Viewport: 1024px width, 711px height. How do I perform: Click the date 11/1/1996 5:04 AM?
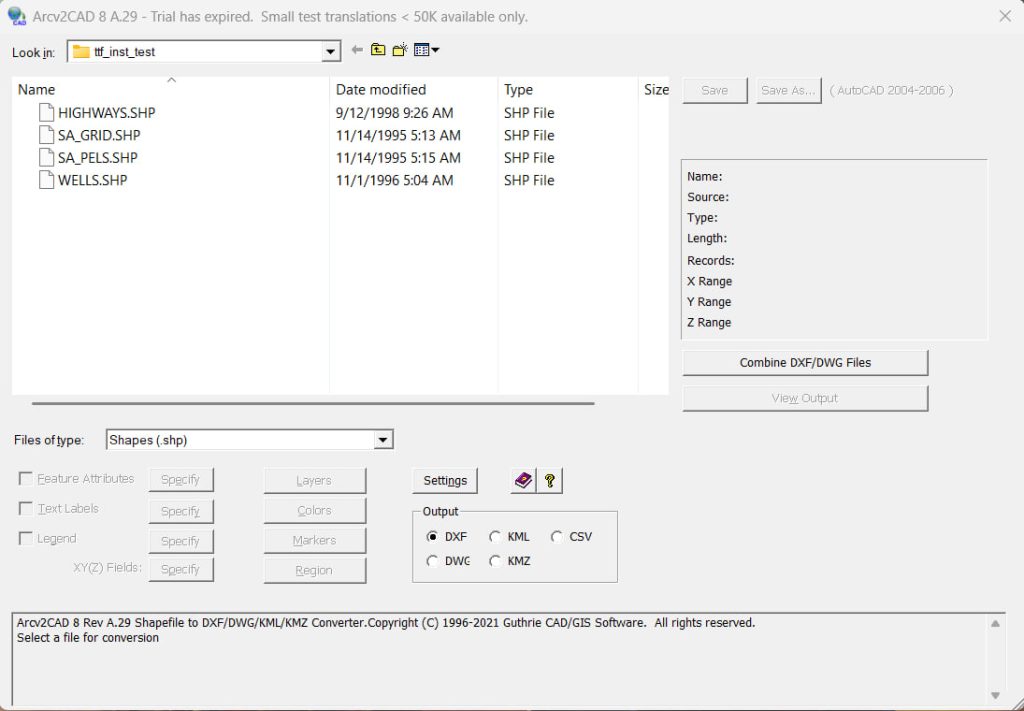pos(394,180)
